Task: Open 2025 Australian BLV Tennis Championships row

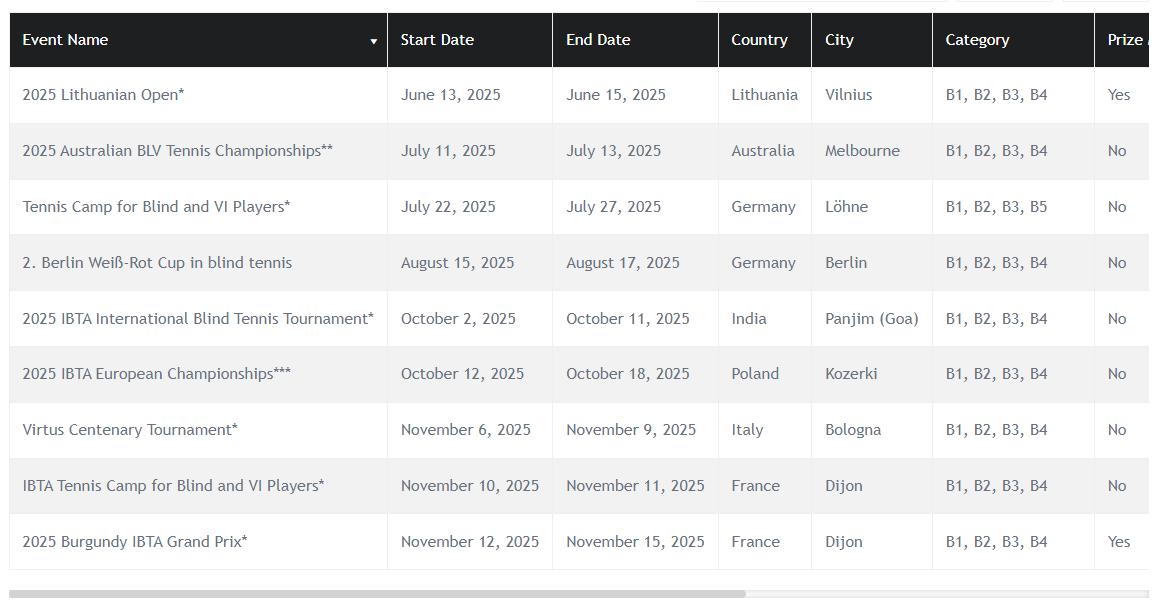Action: pyautogui.click(x=177, y=151)
